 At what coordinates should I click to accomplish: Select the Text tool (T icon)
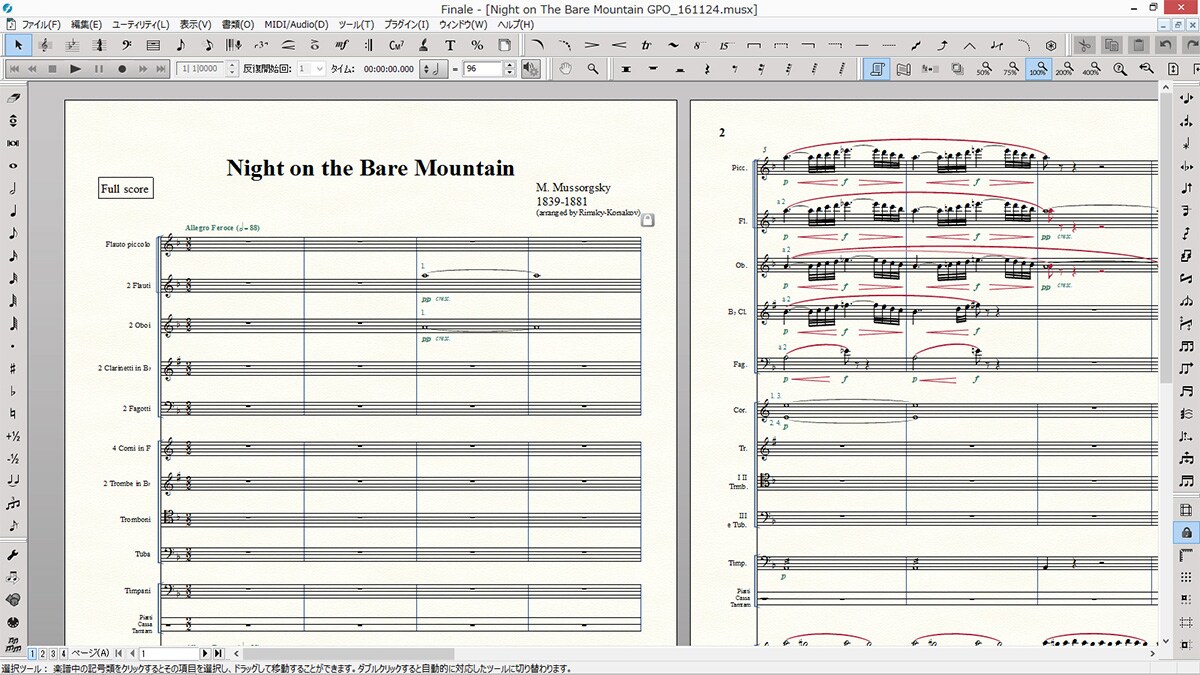click(x=450, y=45)
